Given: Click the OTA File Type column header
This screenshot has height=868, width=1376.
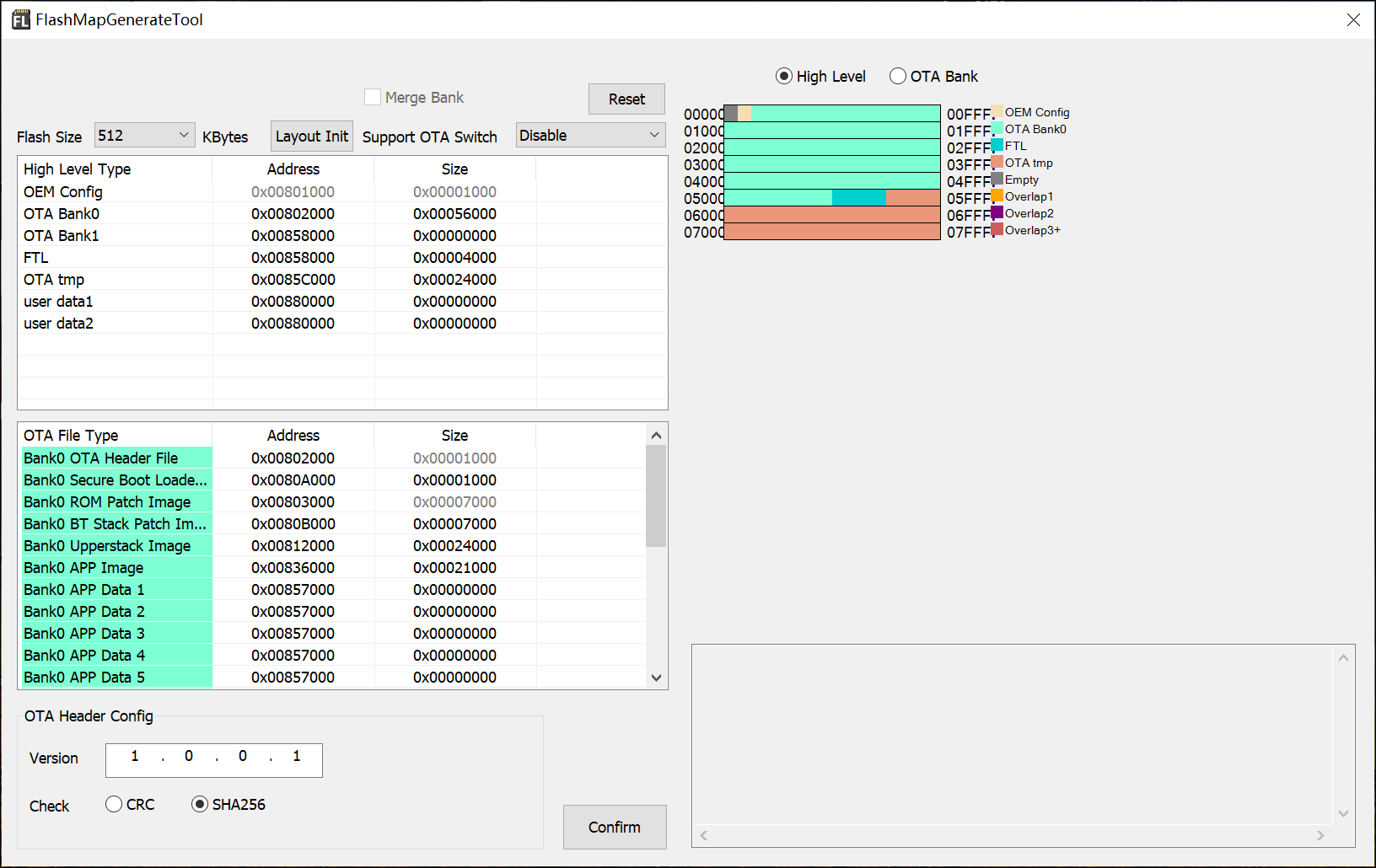Looking at the screenshot, I should coord(115,436).
